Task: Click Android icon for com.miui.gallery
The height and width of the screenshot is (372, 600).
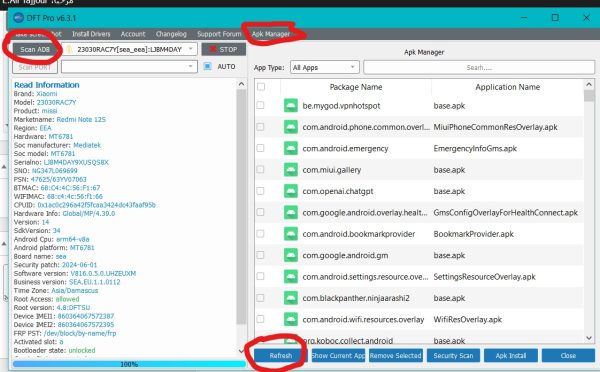Action: click(291, 170)
